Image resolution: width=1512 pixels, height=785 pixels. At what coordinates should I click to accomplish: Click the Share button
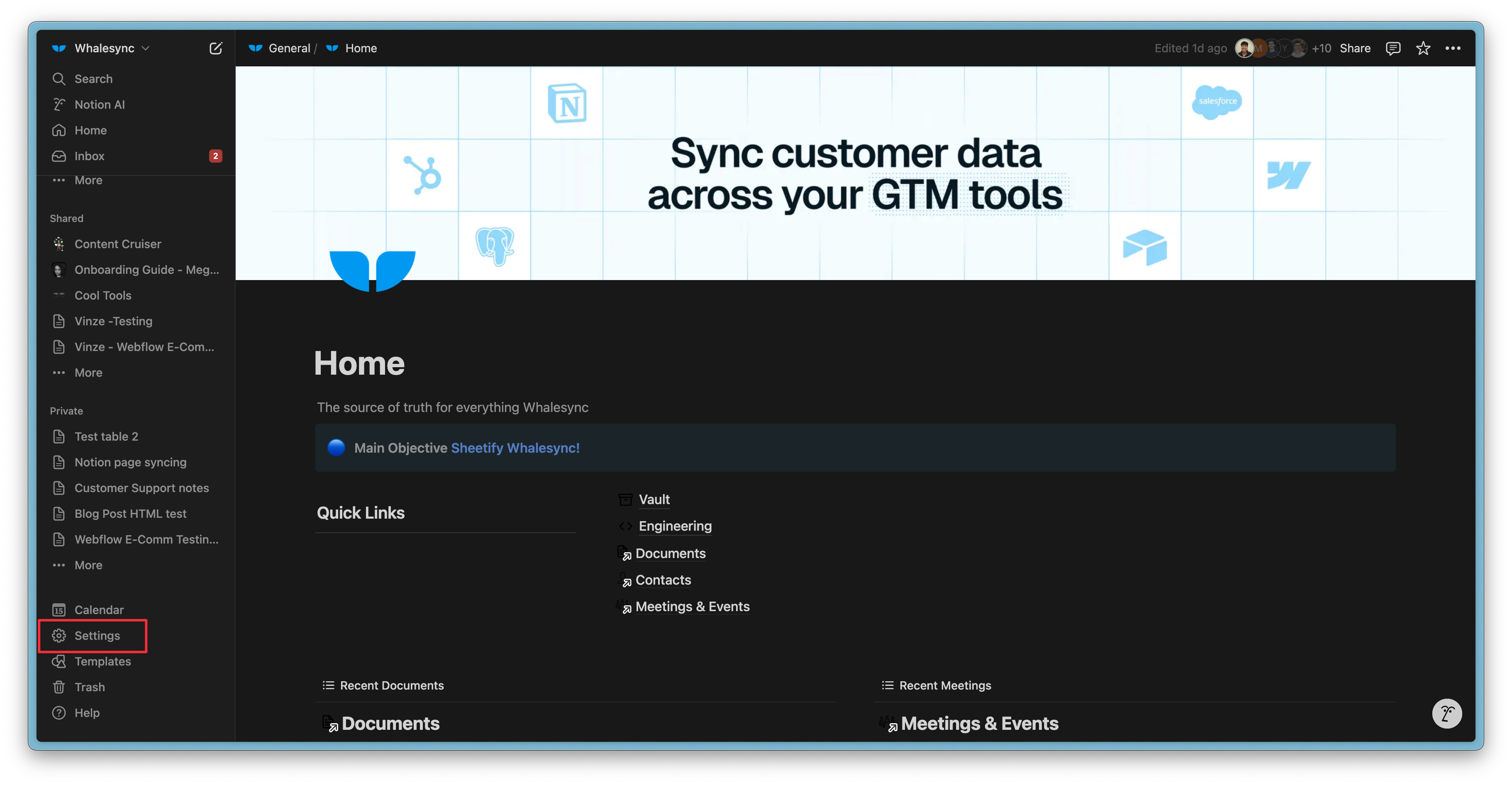[1355, 48]
